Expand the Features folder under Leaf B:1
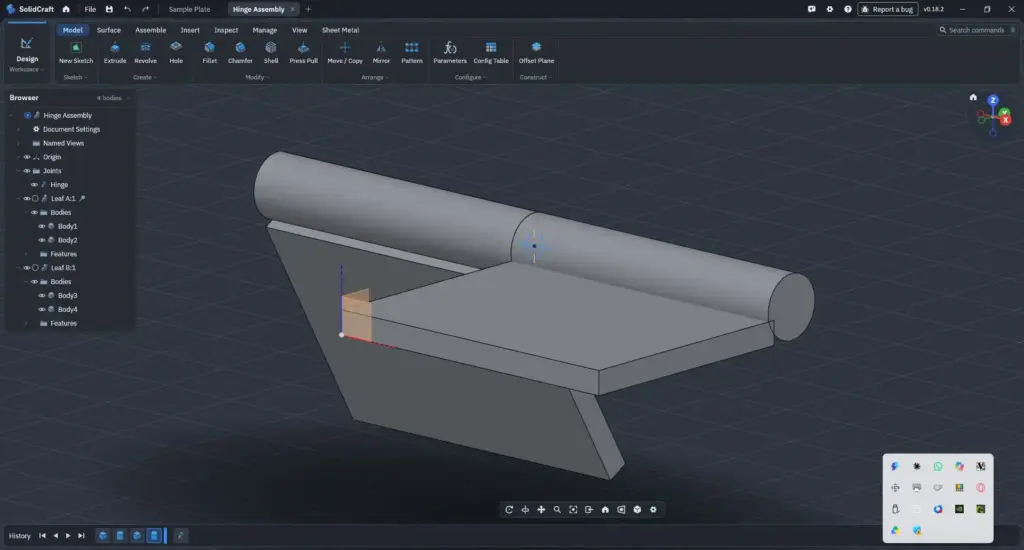The image size is (1024, 550). pyautogui.click(x=26, y=323)
